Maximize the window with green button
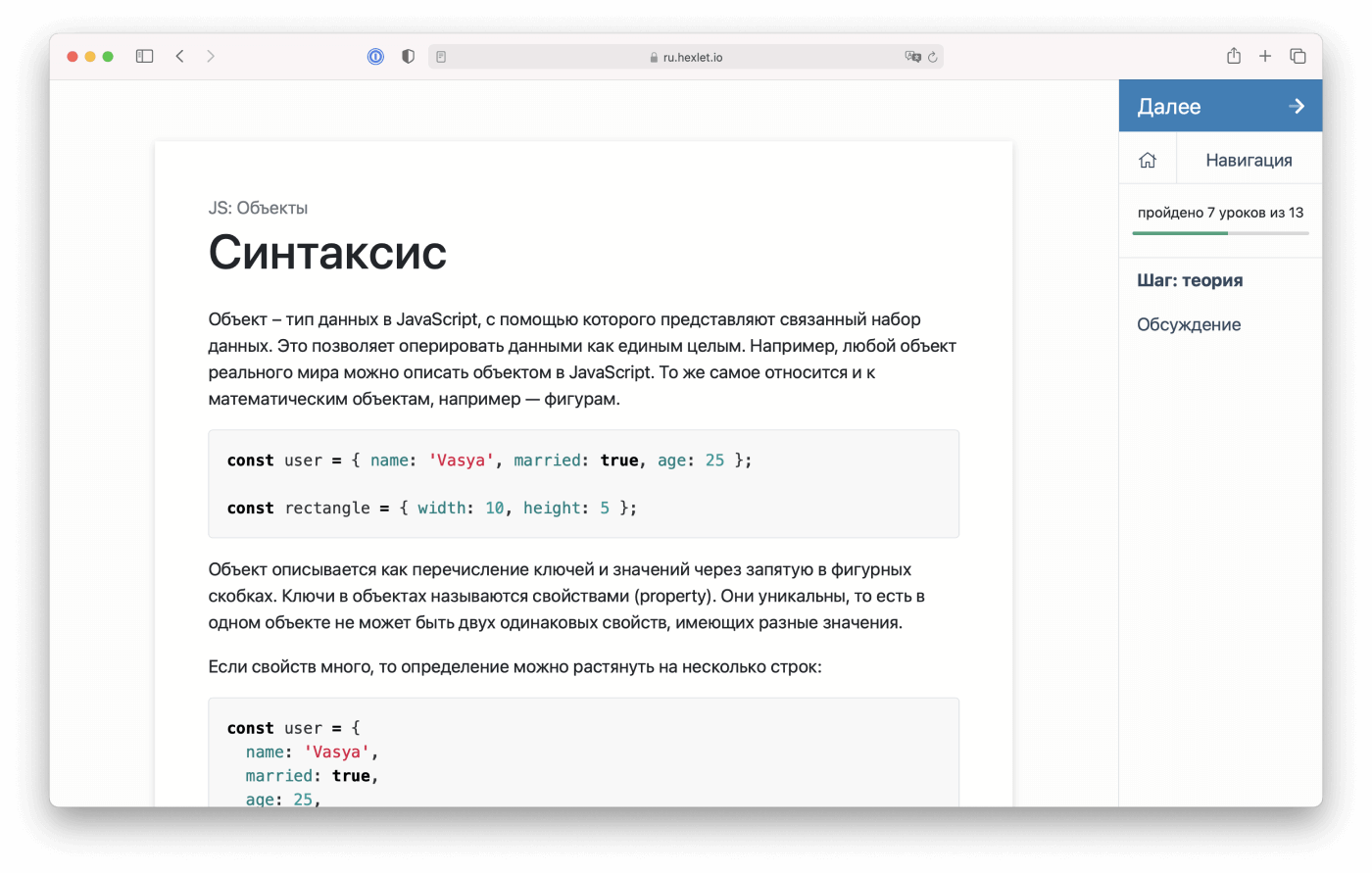The image size is (1372, 873). (108, 57)
